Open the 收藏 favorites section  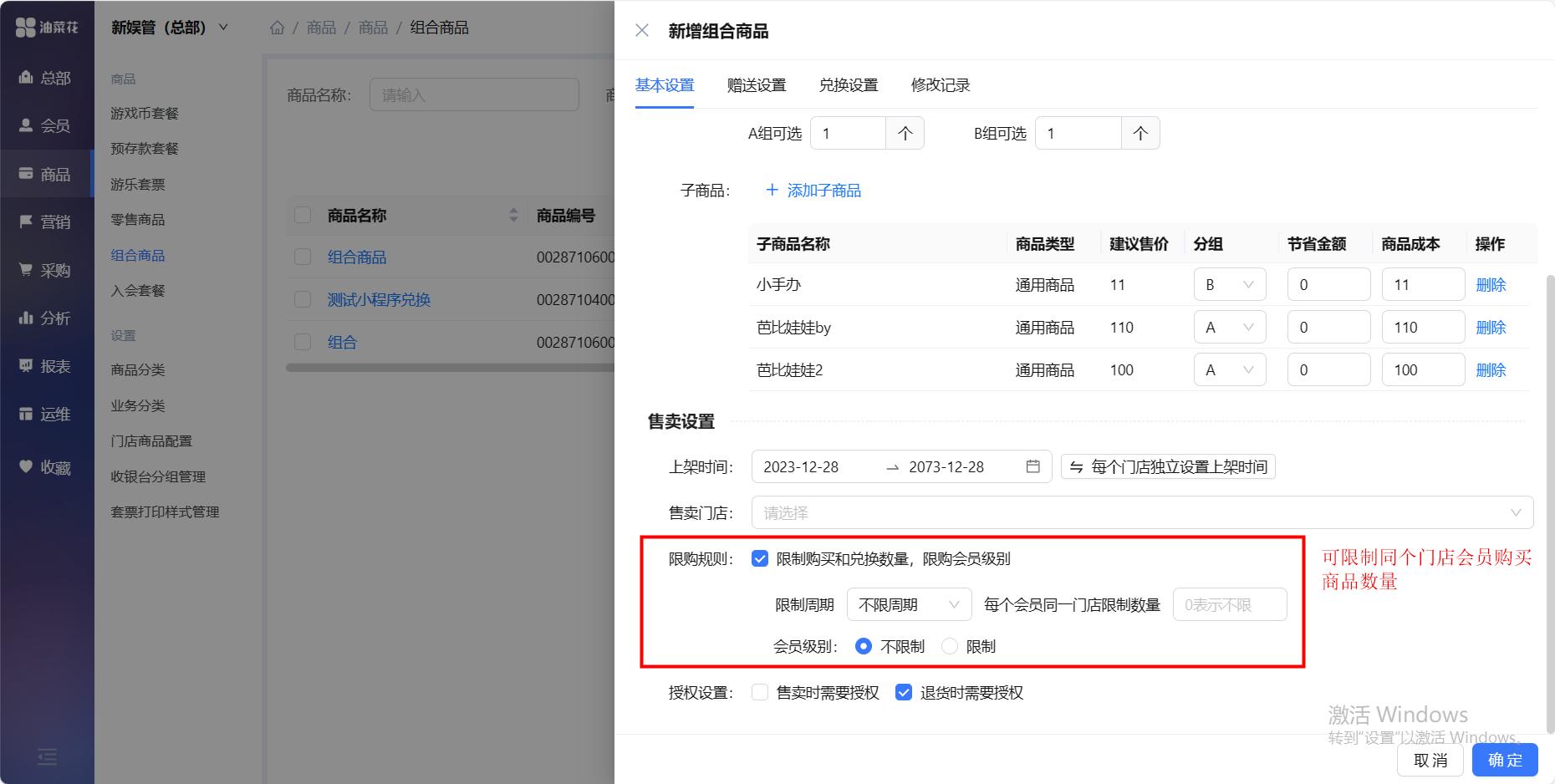pyautogui.click(x=45, y=467)
